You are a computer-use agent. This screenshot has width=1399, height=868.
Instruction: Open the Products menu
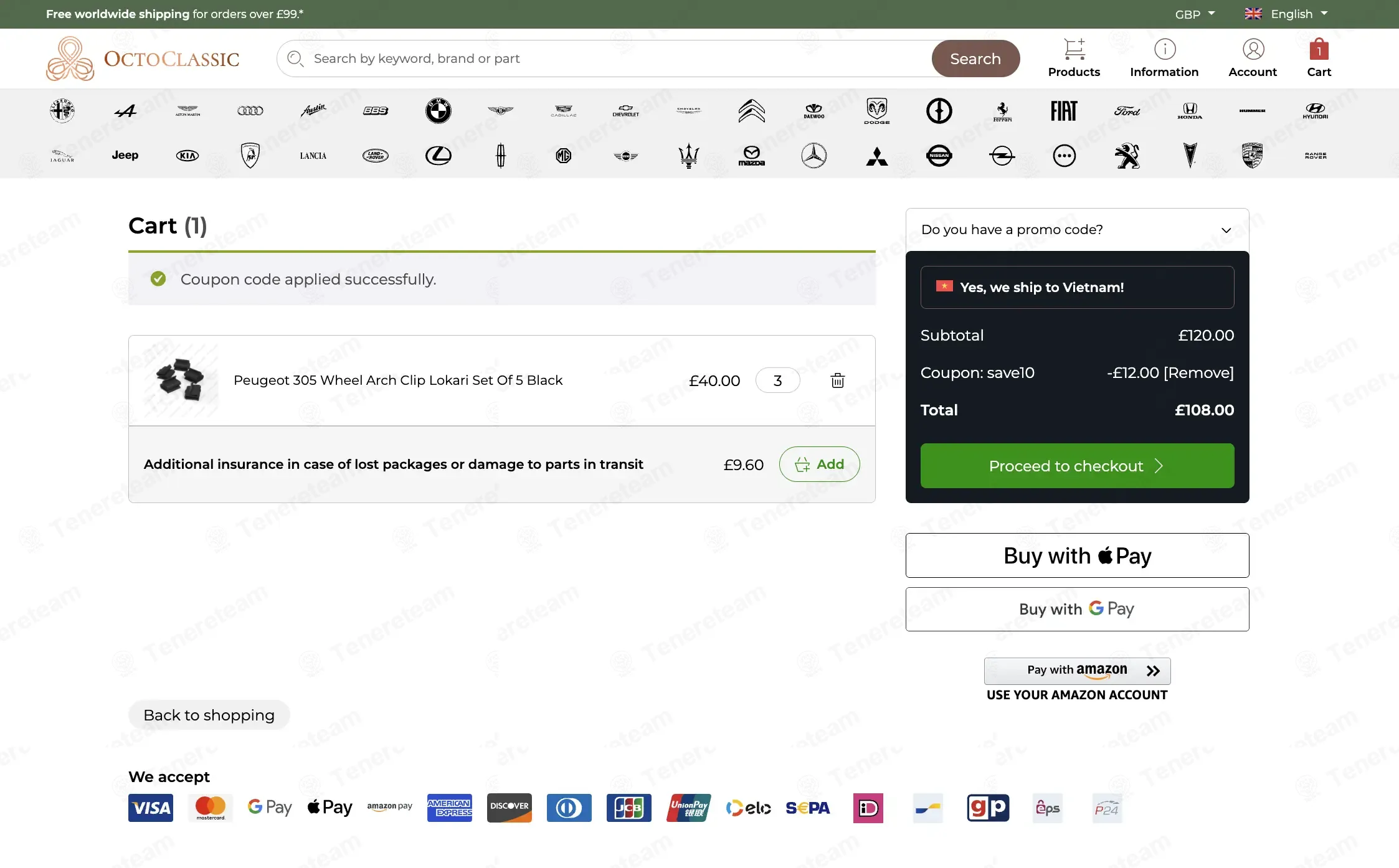[x=1074, y=58]
